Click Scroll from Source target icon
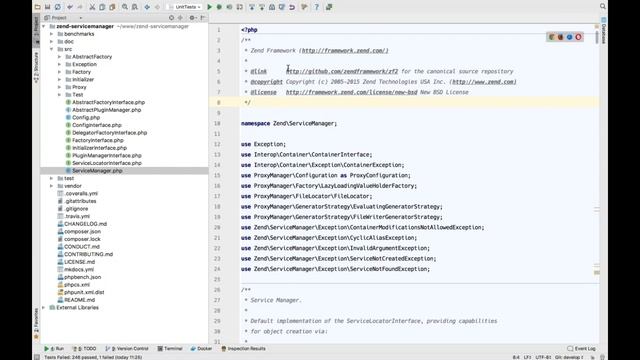The height and width of the screenshot is (360, 640). coord(171,18)
